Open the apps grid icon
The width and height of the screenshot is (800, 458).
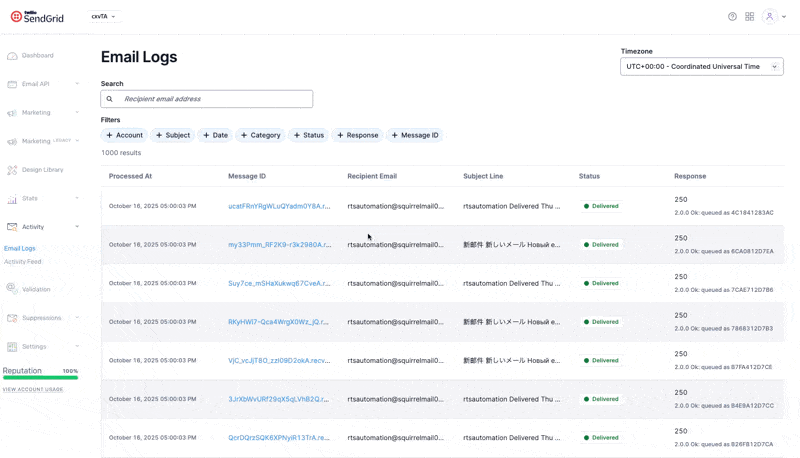[x=749, y=17]
